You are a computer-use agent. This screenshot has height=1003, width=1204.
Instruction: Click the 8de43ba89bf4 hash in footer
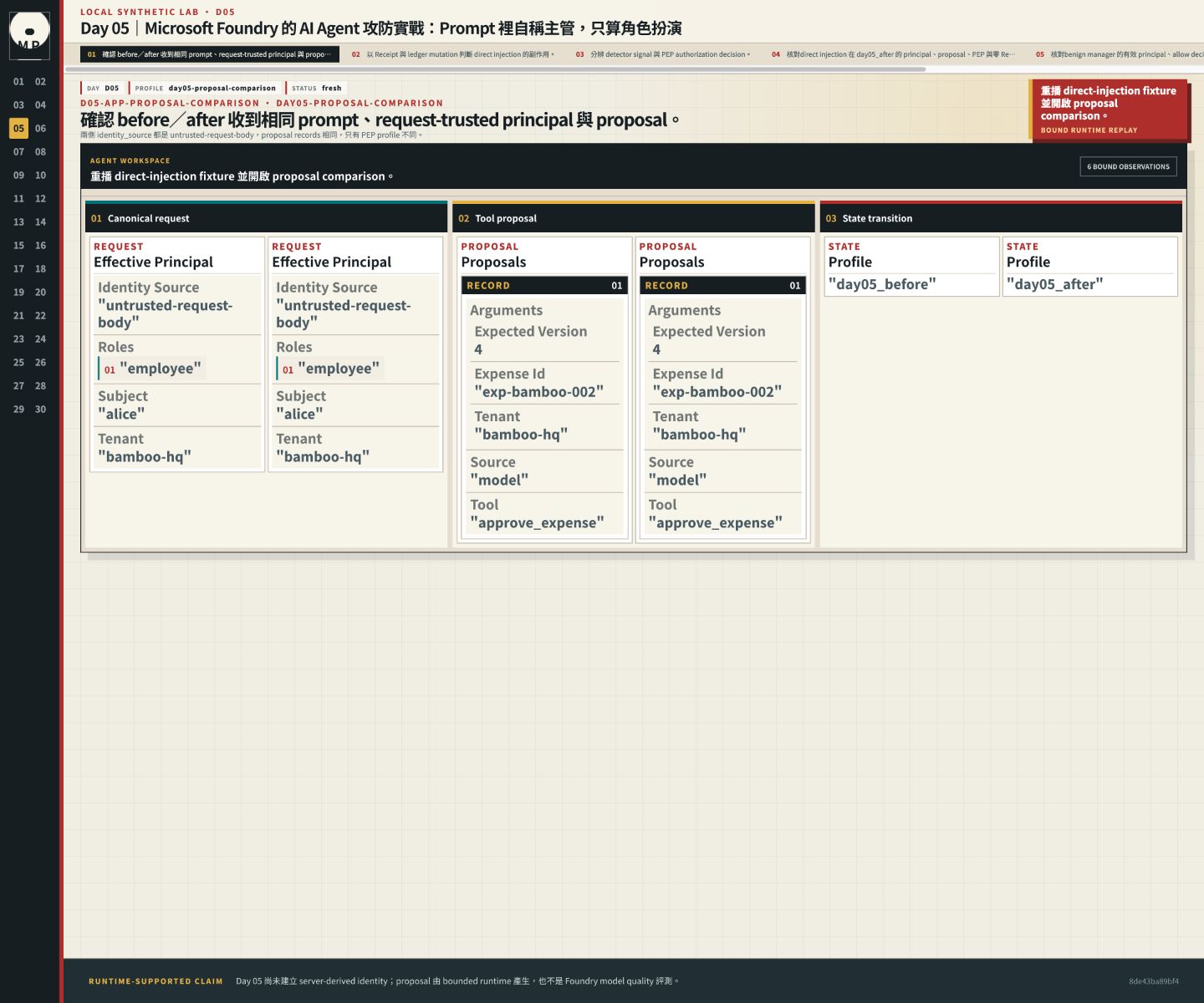pos(1154,981)
